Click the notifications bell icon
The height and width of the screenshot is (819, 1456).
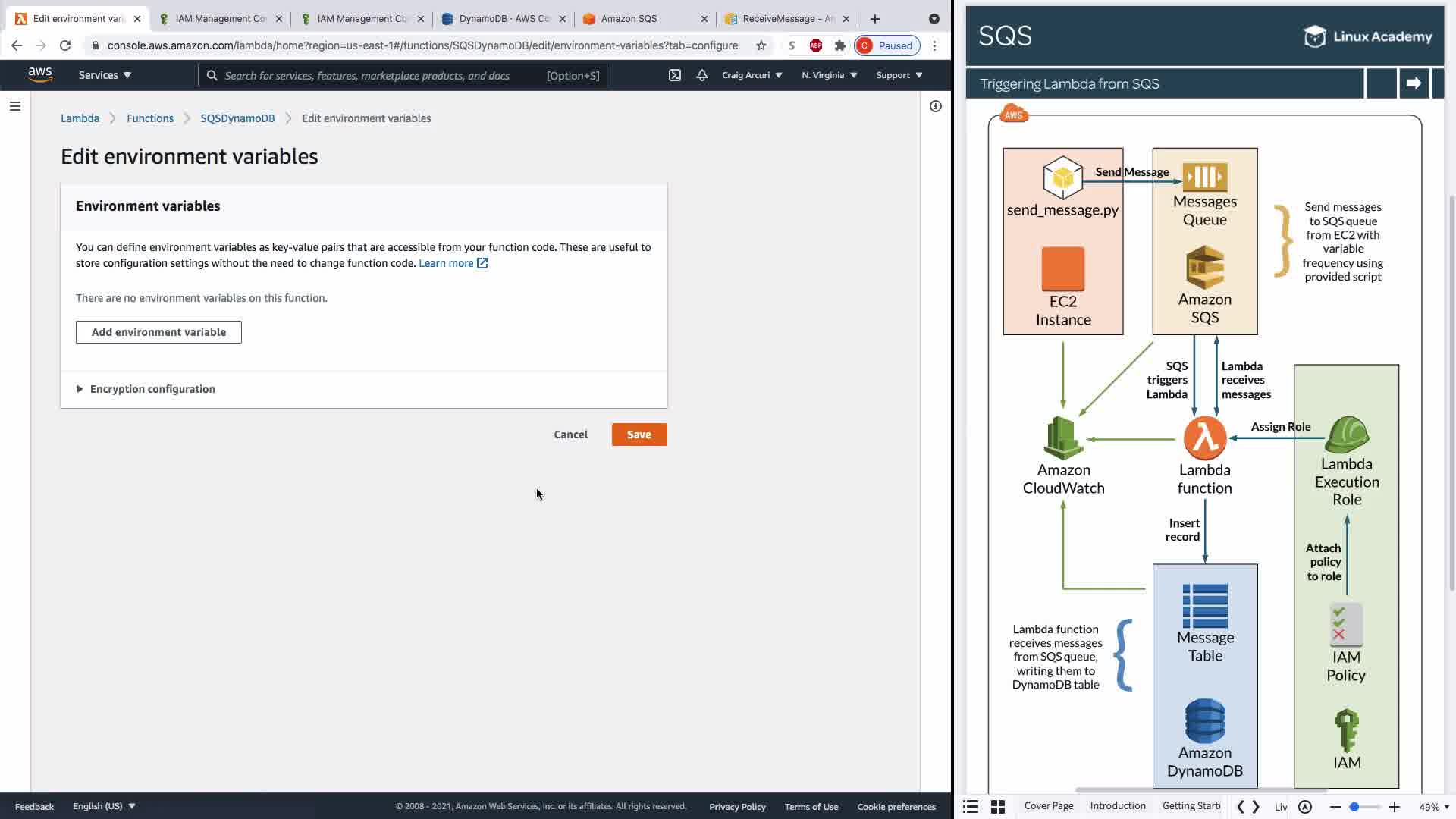pyautogui.click(x=701, y=75)
